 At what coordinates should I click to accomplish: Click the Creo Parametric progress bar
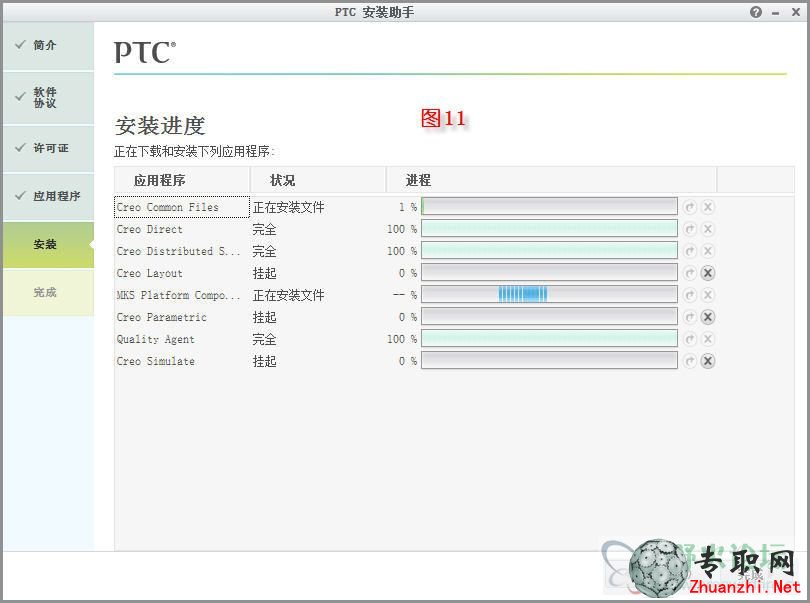pos(549,316)
